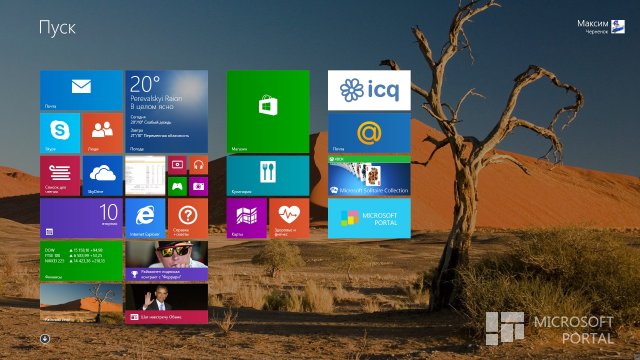Open the Weather tile showing 20°
This screenshot has height=360, width=640.
[167, 111]
